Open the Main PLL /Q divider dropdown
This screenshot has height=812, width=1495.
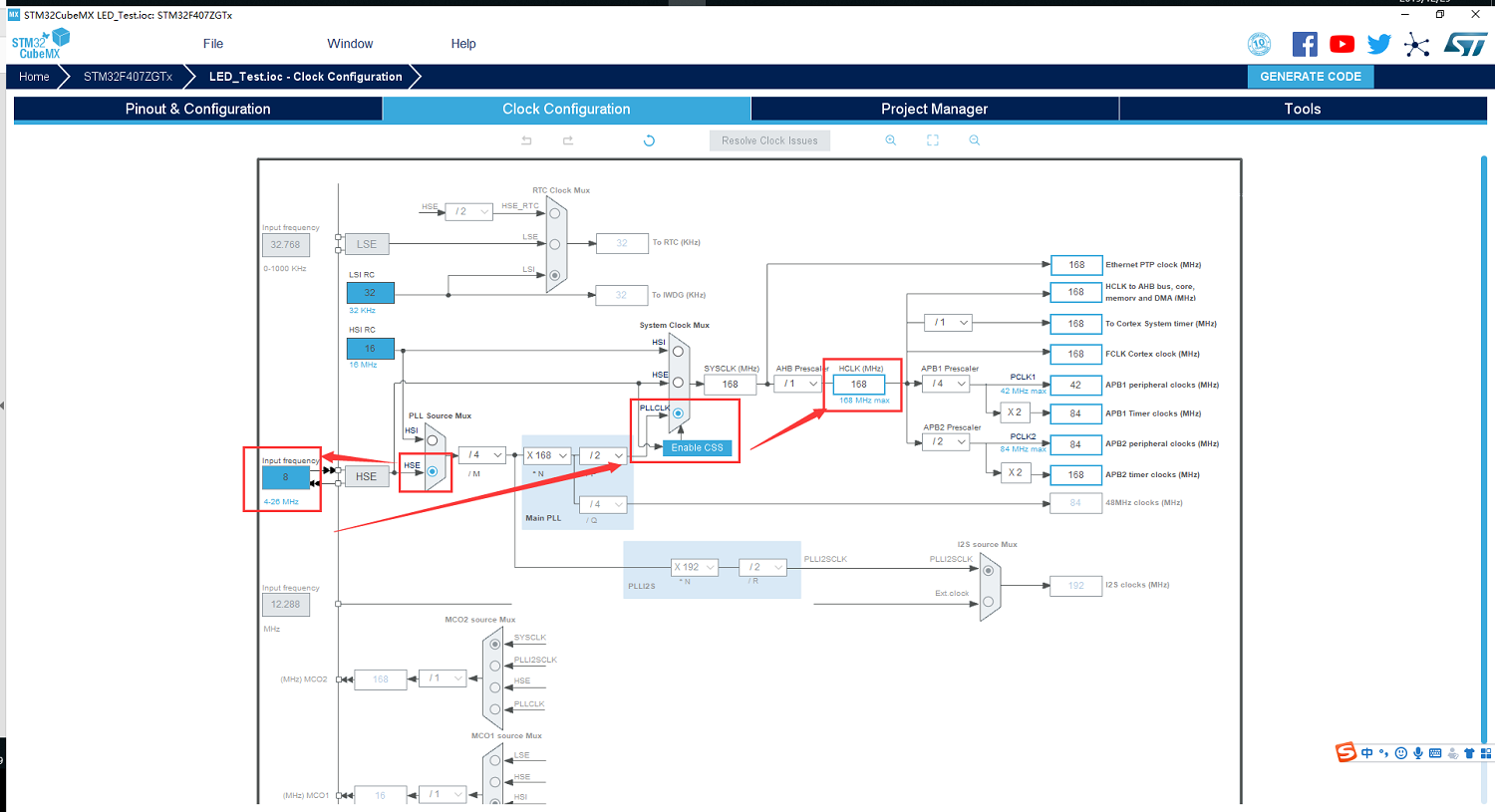coord(603,504)
